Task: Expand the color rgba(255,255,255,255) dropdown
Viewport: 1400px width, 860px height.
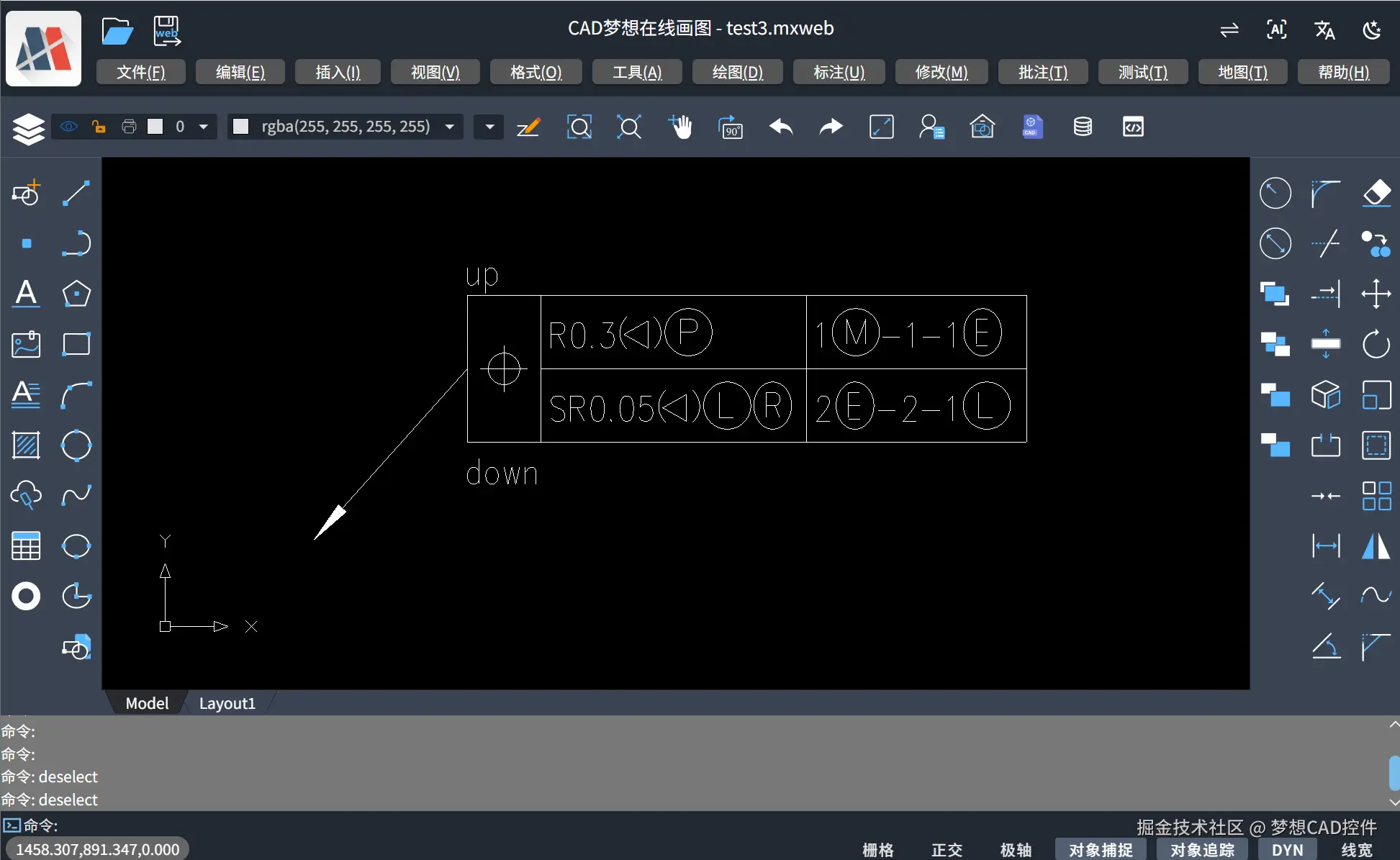Action: 450,127
